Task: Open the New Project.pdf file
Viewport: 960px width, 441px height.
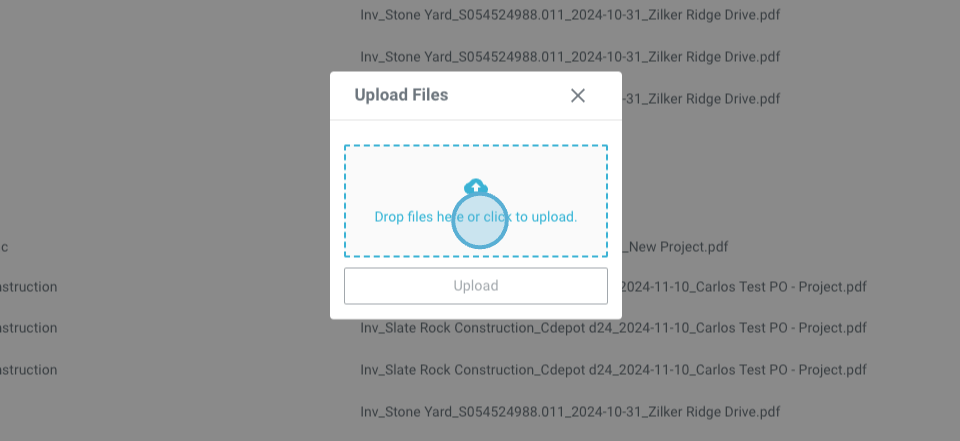Action: pyautogui.click(x=678, y=246)
